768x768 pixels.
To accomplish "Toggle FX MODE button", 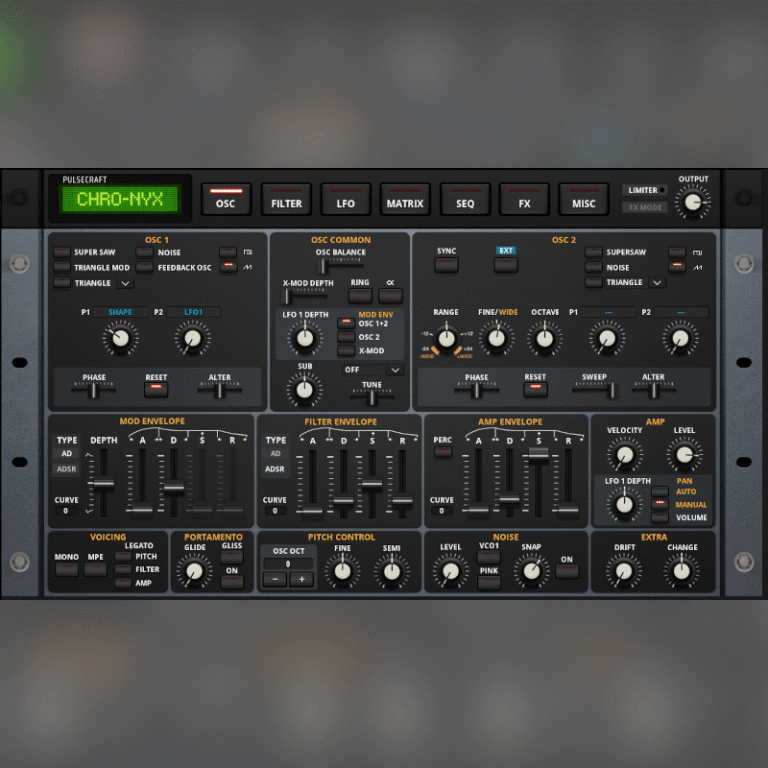I will pyautogui.click(x=645, y=207).
